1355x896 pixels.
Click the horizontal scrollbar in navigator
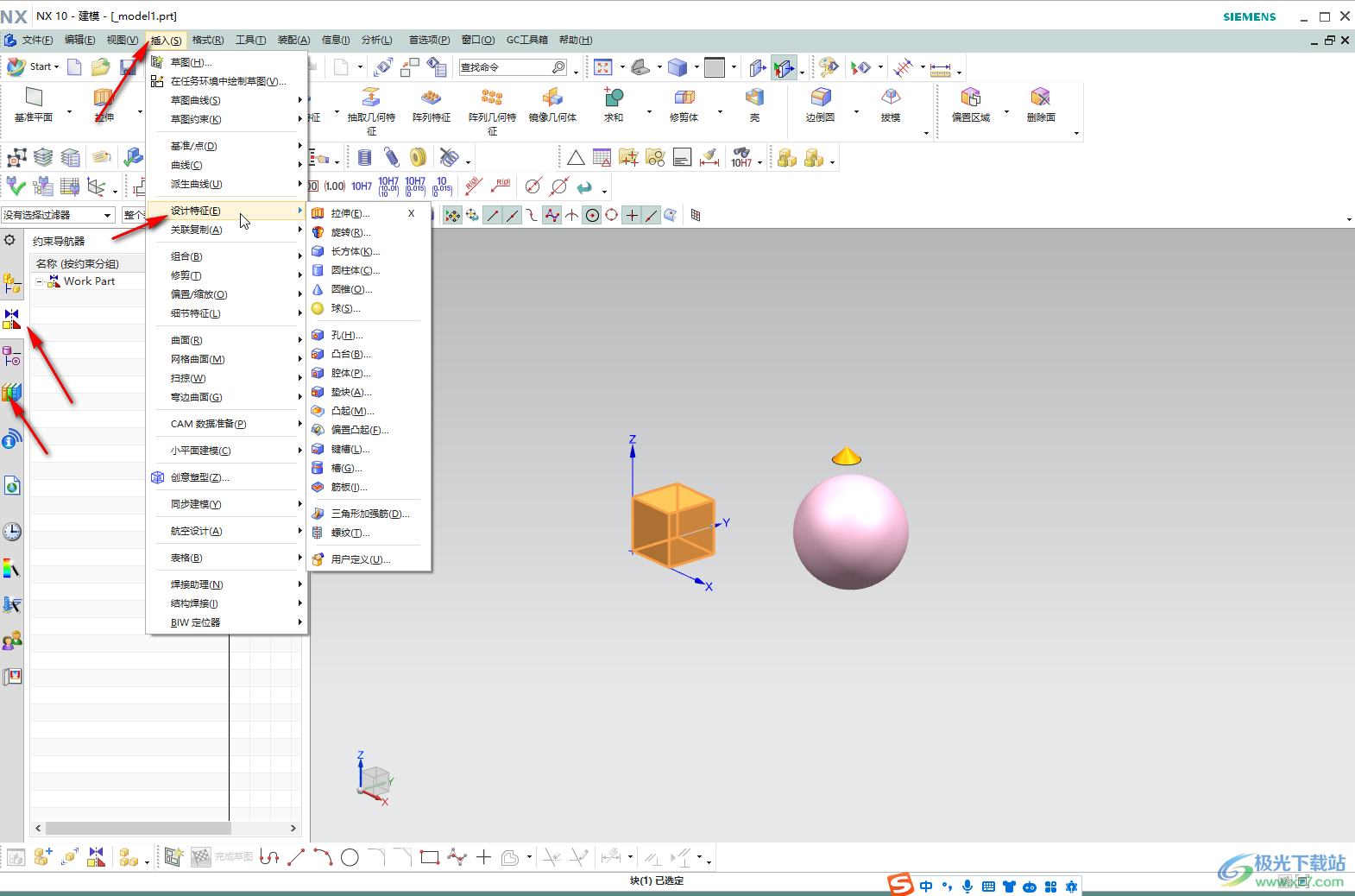[137, 828]
